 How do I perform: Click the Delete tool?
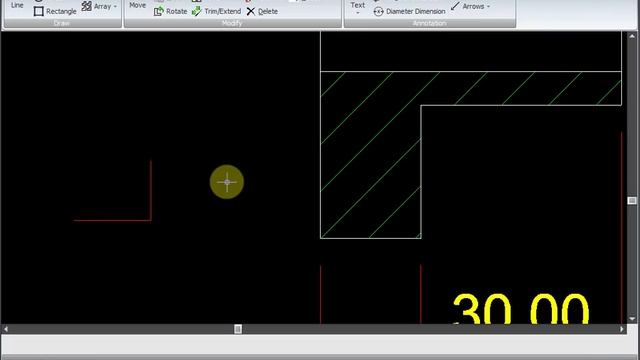tap(262, 11)
